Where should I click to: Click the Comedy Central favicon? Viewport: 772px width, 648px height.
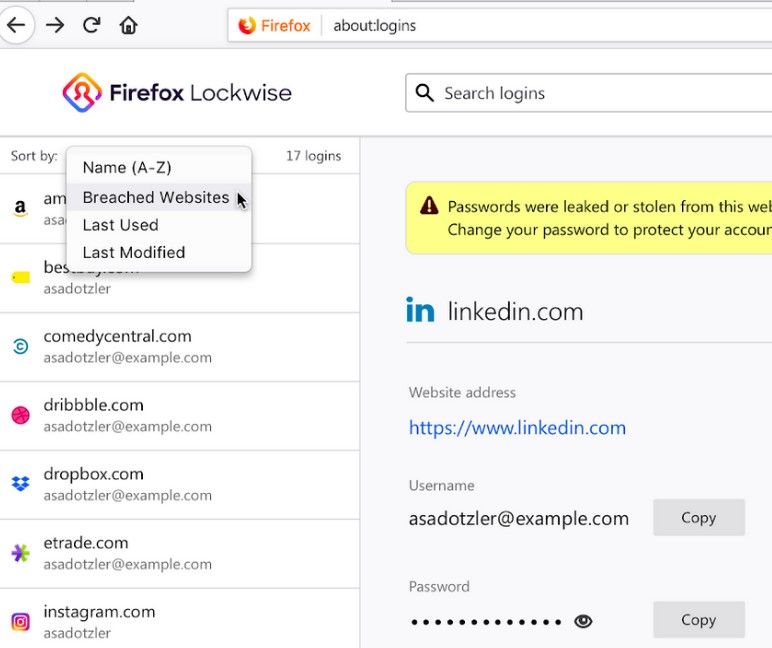(x=20, y=346)
